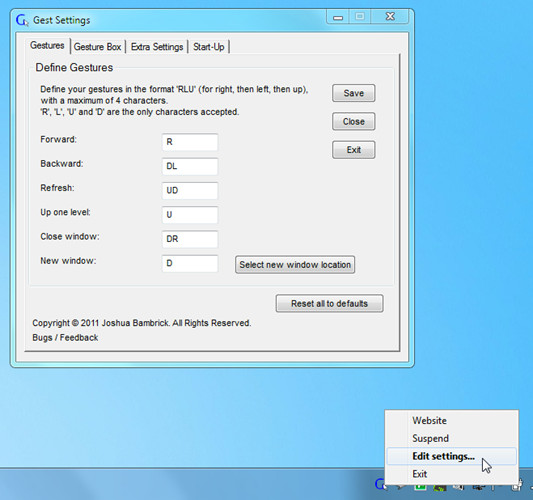
Task: Click the Save button
Action: [x=354, y=93]
